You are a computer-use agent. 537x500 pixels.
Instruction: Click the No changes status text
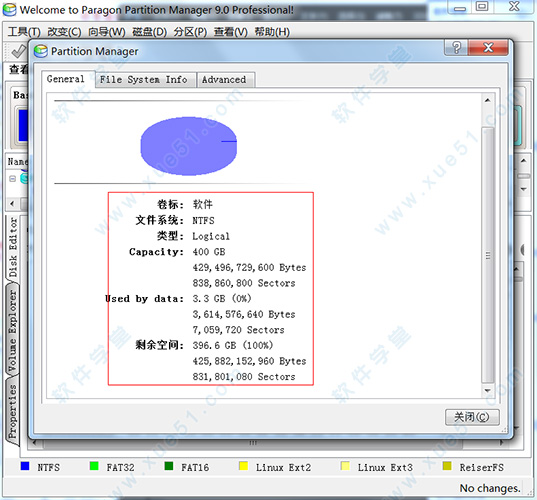point(490,488)
